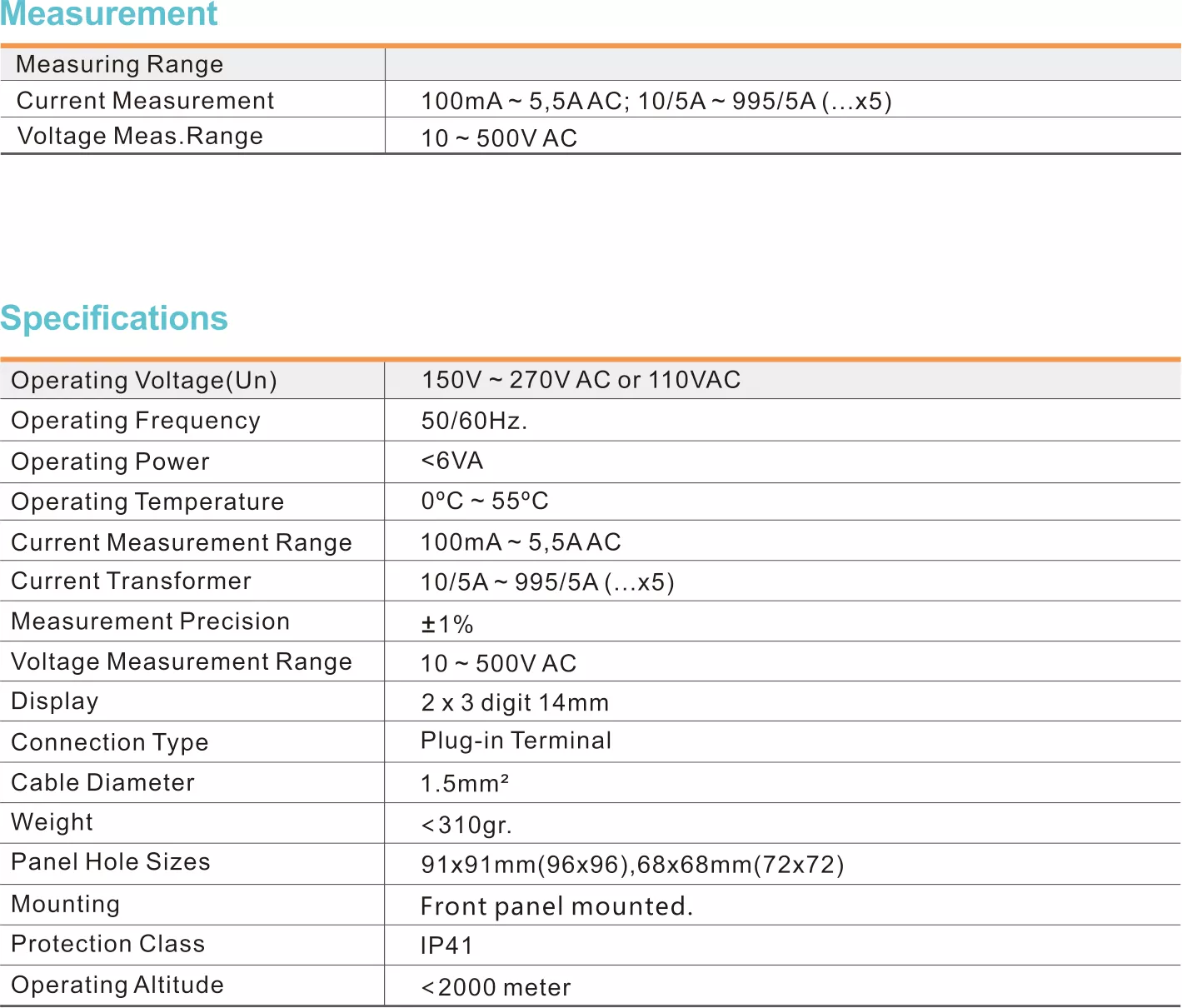
Task: Click the value '1.5mm²'
Action: click(x=465, y=784)
